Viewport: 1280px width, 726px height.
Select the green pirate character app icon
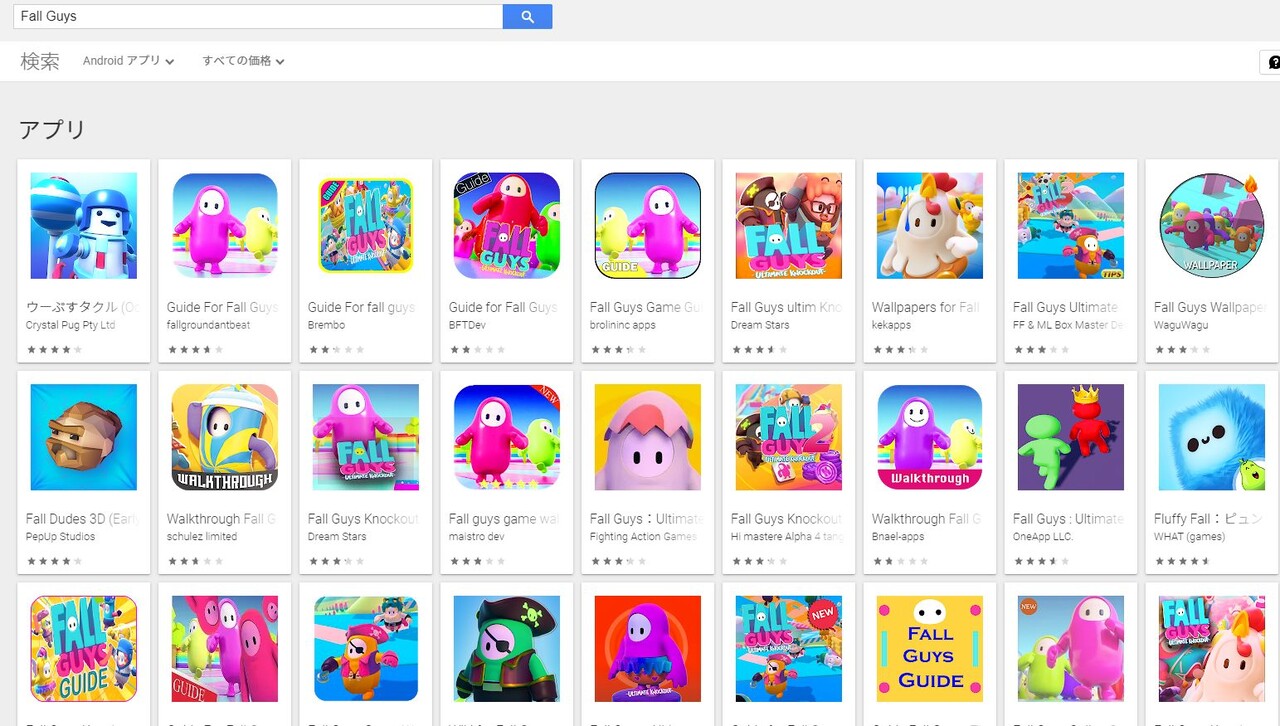coord(506,649)
